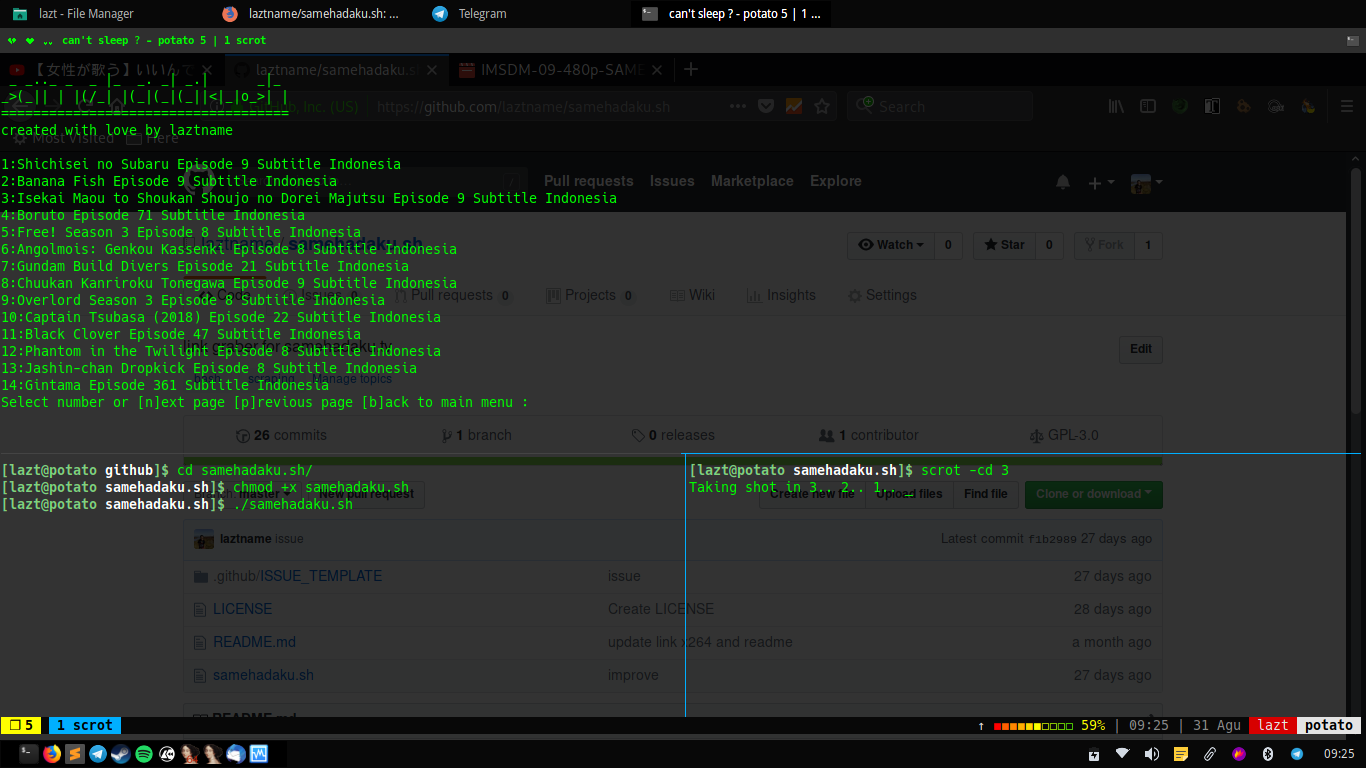Image resolution: width=1366 pixels, height=768 pixels.
Task: Save page to Pocket in Firefox
Action: coord(765,106)
